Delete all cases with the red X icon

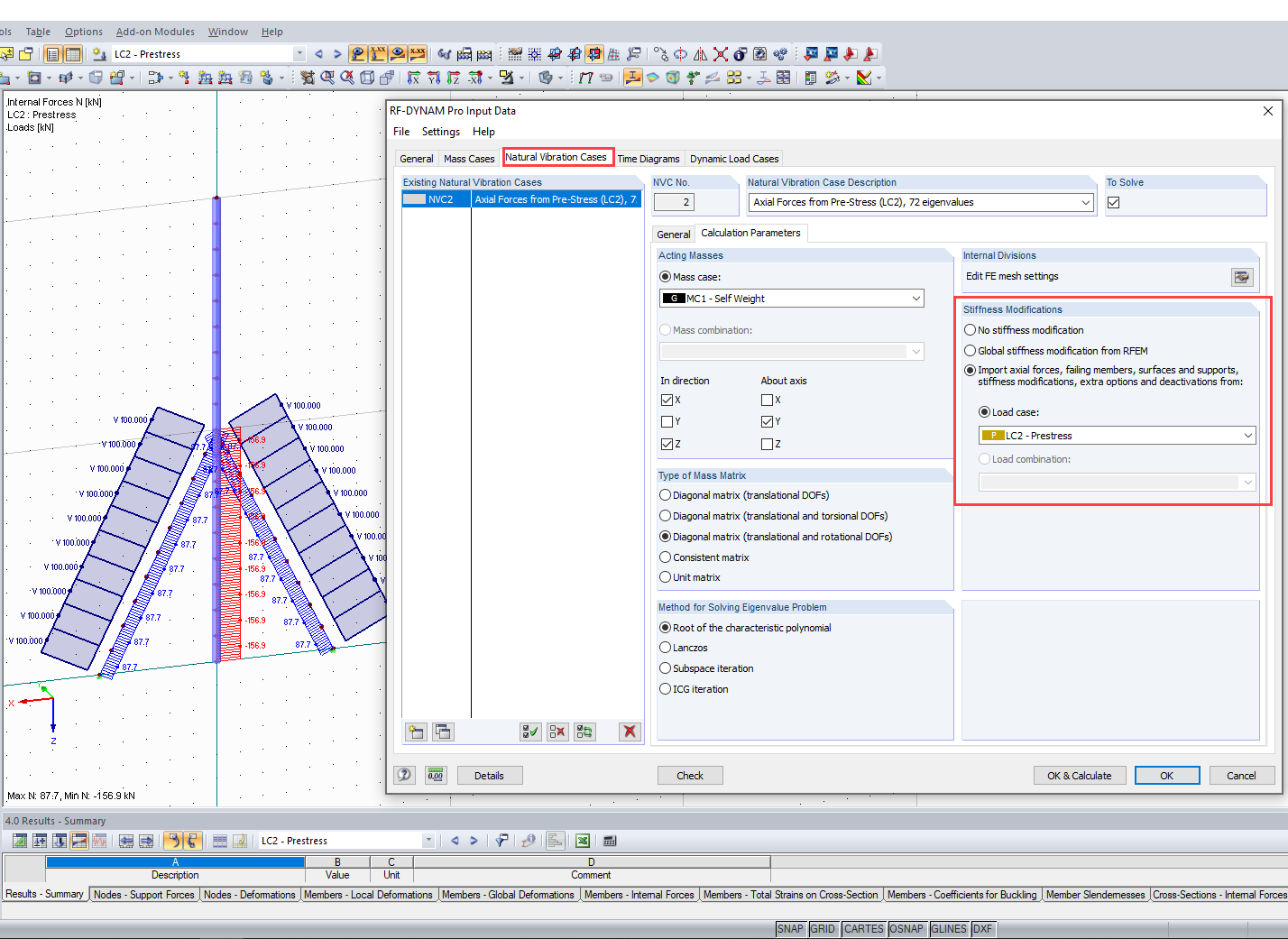pyautogui.click(x=630, y=732)
